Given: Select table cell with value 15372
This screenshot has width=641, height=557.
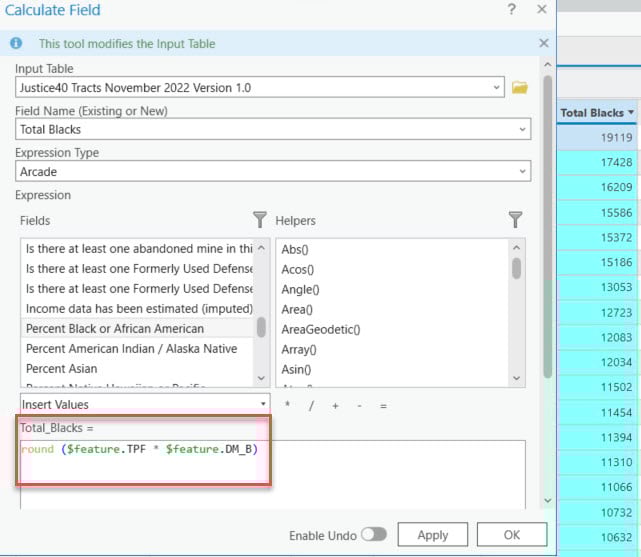Looking at the screenshot, I should click(x=597, y=237).
